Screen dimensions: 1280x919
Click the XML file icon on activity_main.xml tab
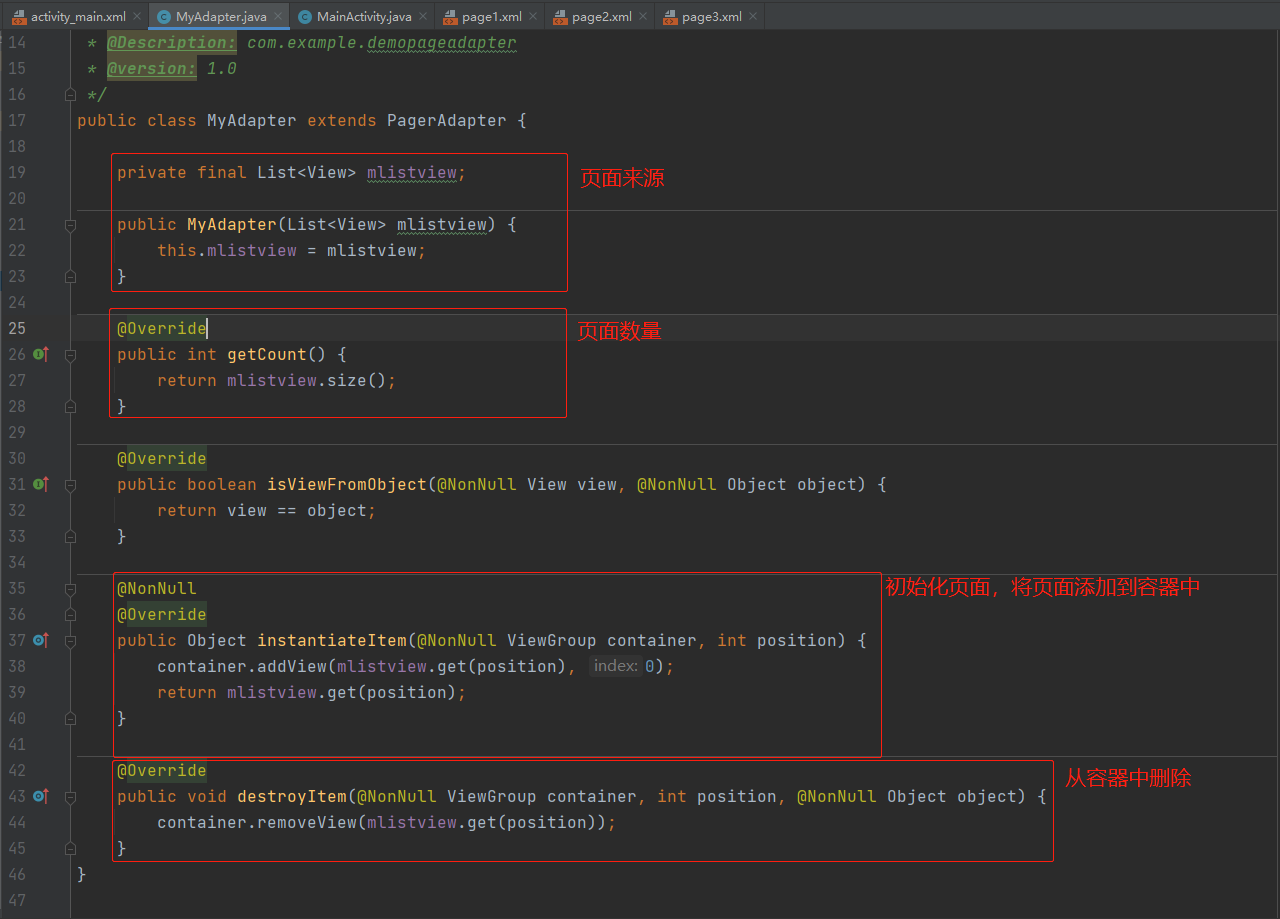coord(19,17)
